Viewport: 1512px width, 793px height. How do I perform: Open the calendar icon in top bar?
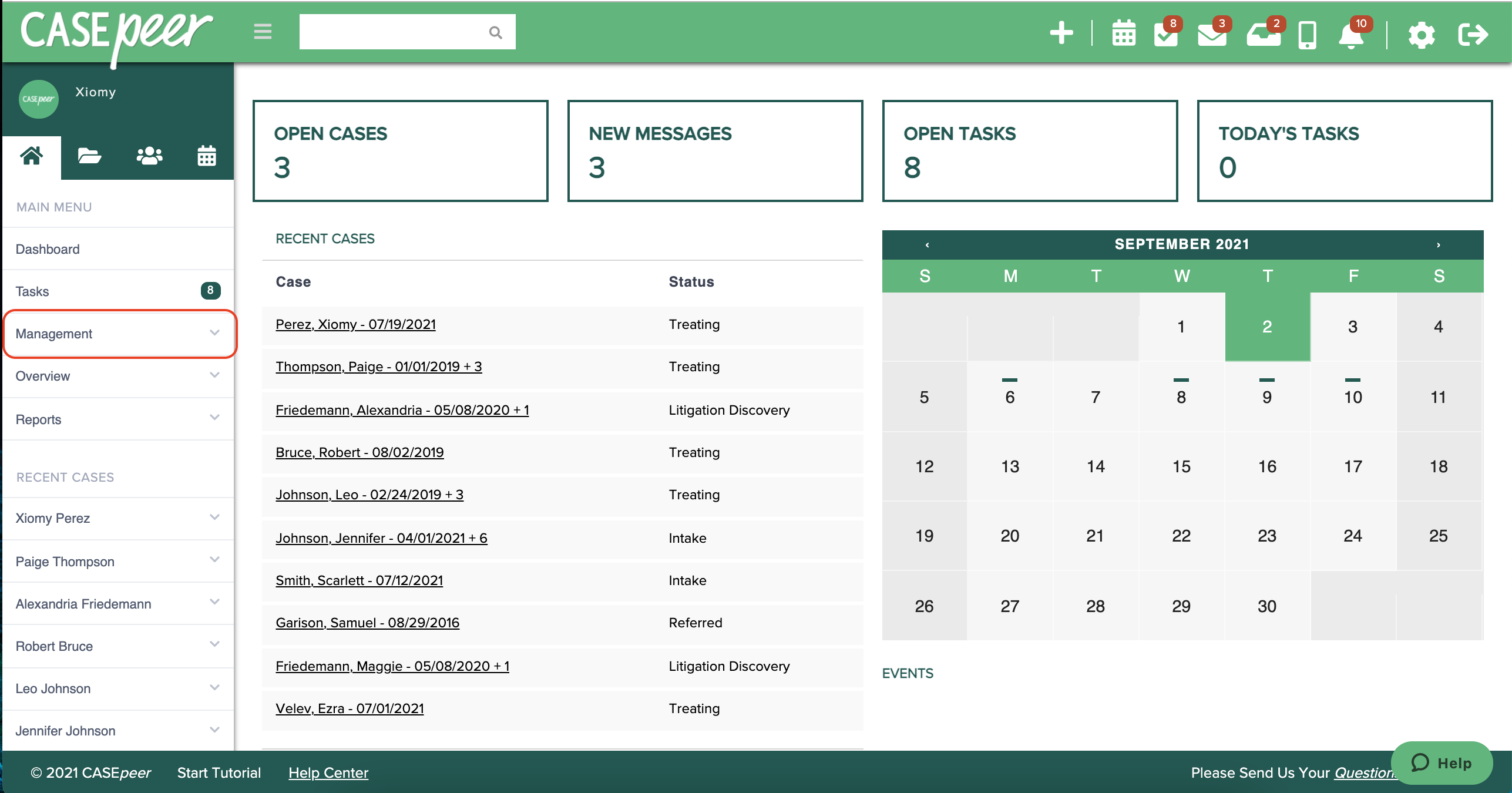click(x=1123, y=33)
